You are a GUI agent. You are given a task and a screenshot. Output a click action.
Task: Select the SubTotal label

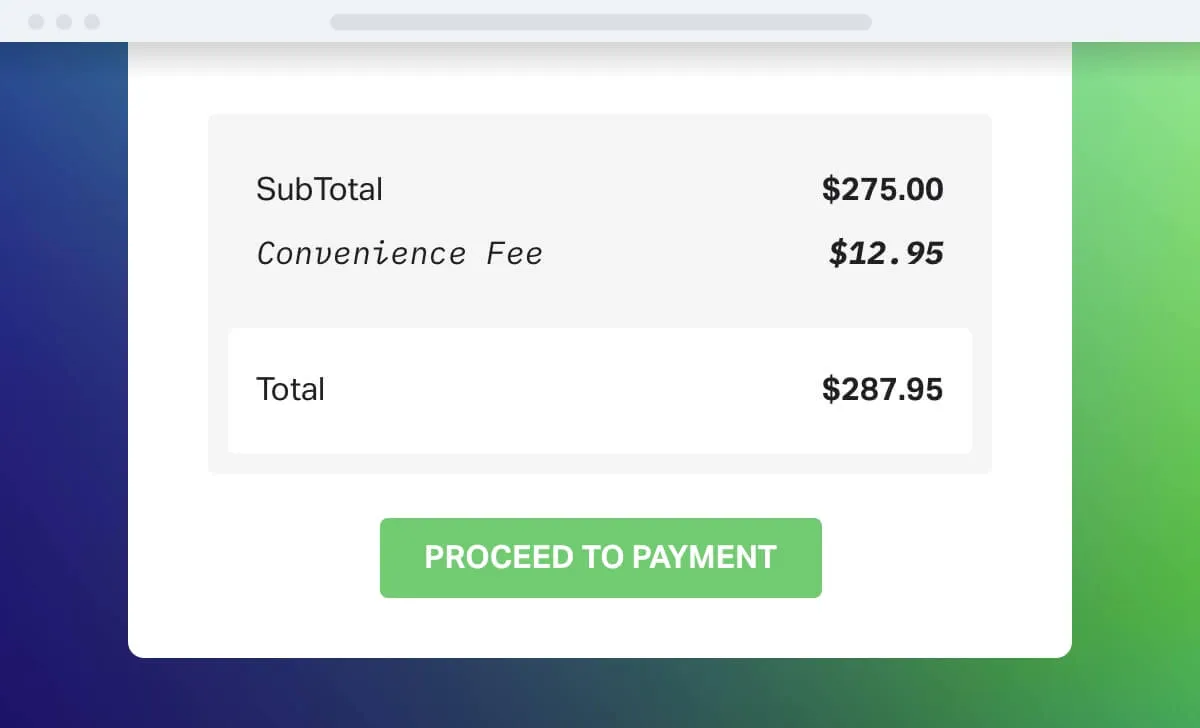click(x=320, y=190)
